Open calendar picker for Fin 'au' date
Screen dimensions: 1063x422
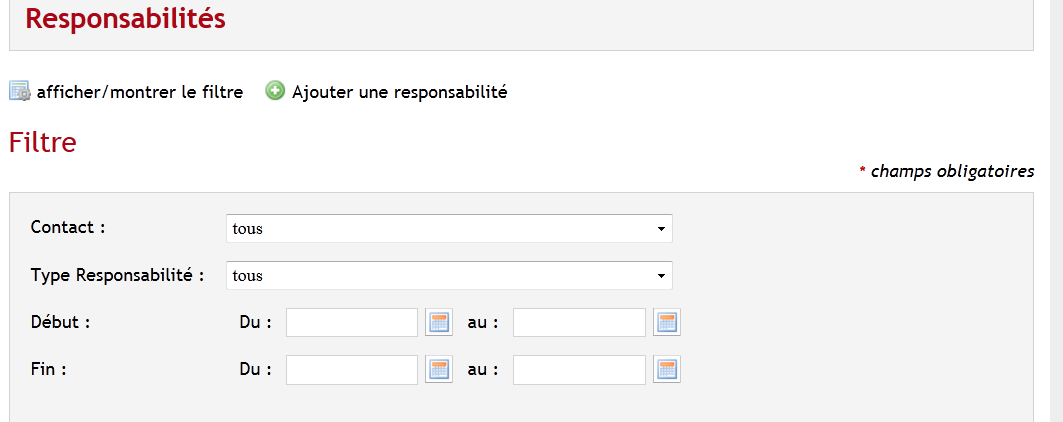pos(666,370)
